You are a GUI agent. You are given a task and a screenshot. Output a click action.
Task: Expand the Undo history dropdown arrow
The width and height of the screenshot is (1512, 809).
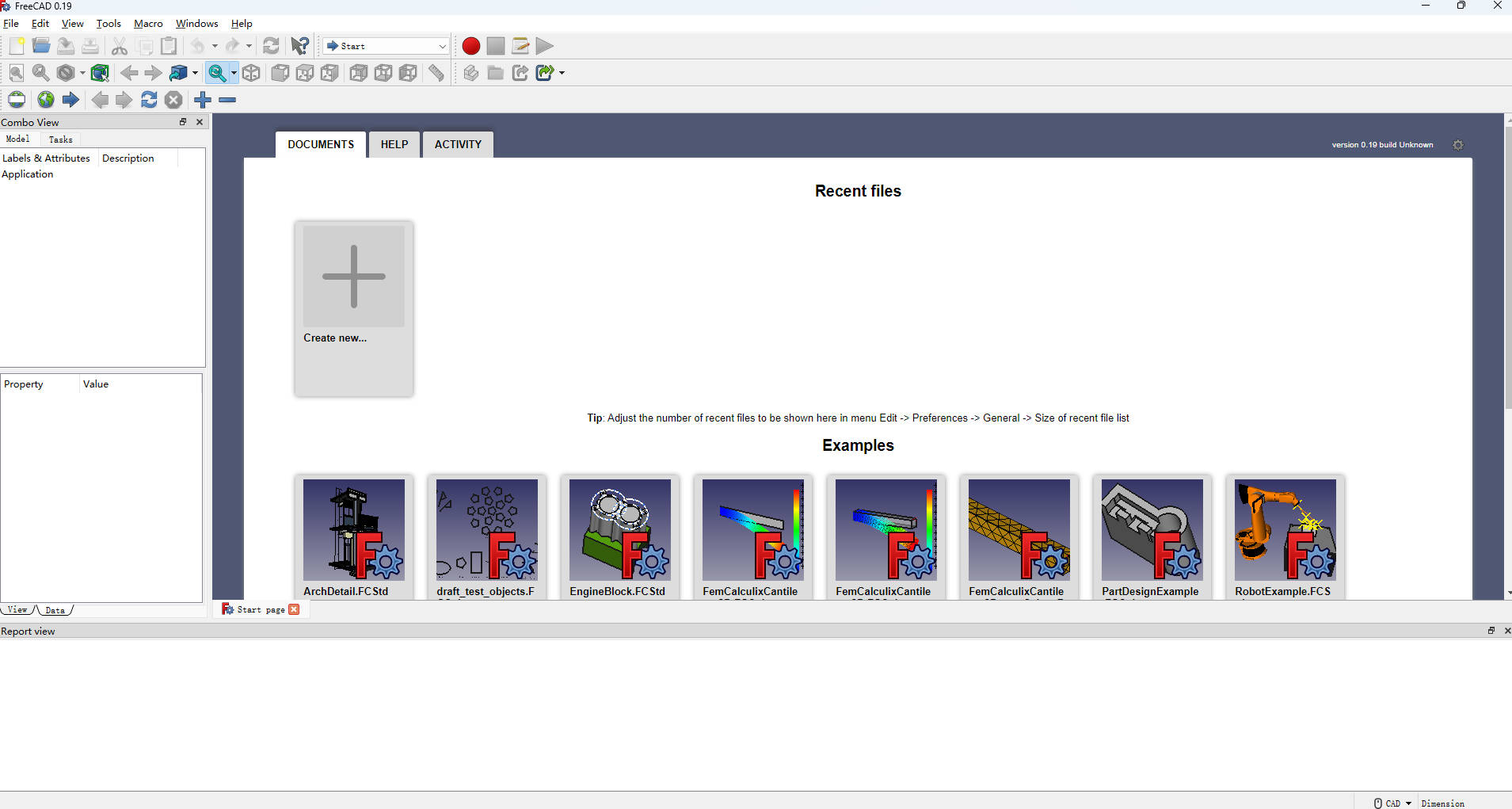pos(215,46)
